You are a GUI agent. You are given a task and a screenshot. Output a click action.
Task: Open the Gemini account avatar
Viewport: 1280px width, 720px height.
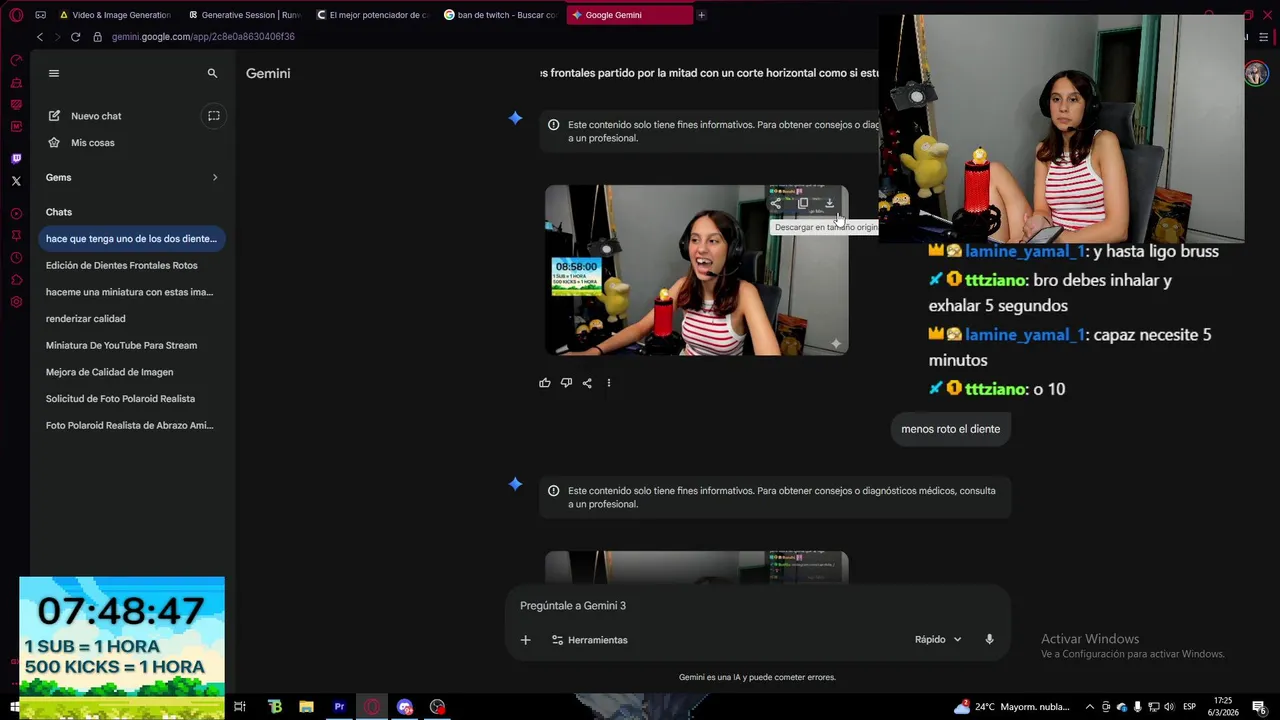click(1256, 74)
